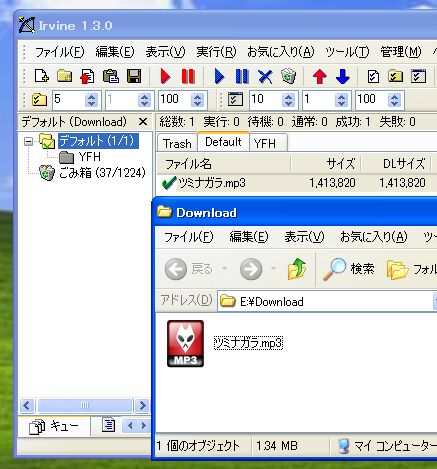Adjust the spinner of the disabled 1 field
This screenshot has height=469, width=437.
[144, 100]
